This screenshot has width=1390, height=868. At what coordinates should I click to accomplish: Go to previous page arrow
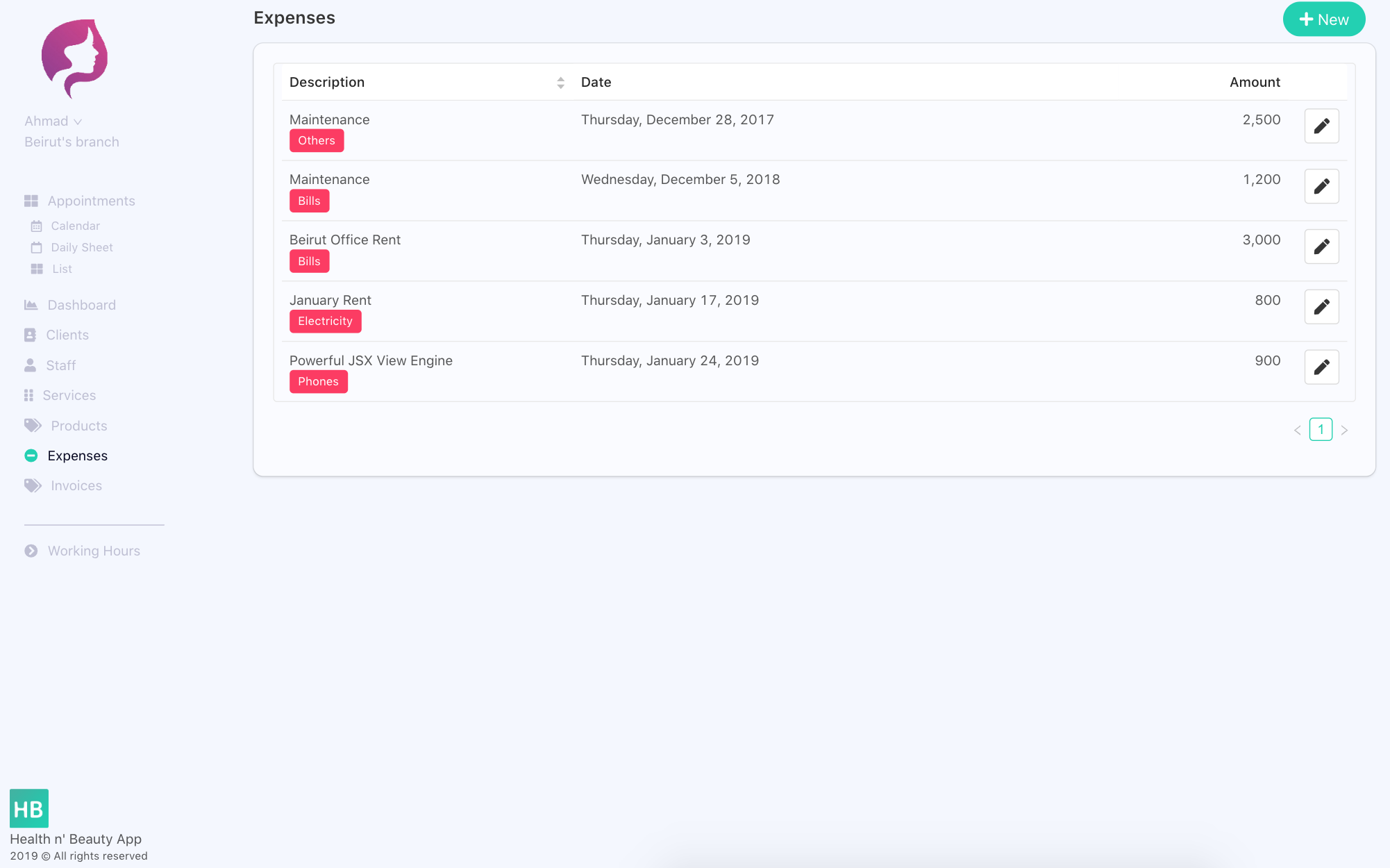coord(1297,430)
